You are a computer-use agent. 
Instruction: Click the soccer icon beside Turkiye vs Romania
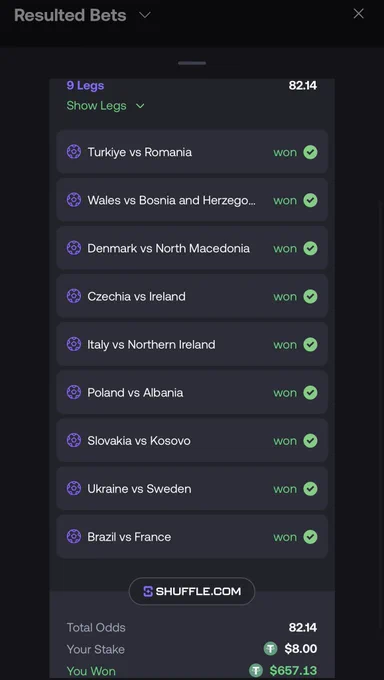point(74,152)
